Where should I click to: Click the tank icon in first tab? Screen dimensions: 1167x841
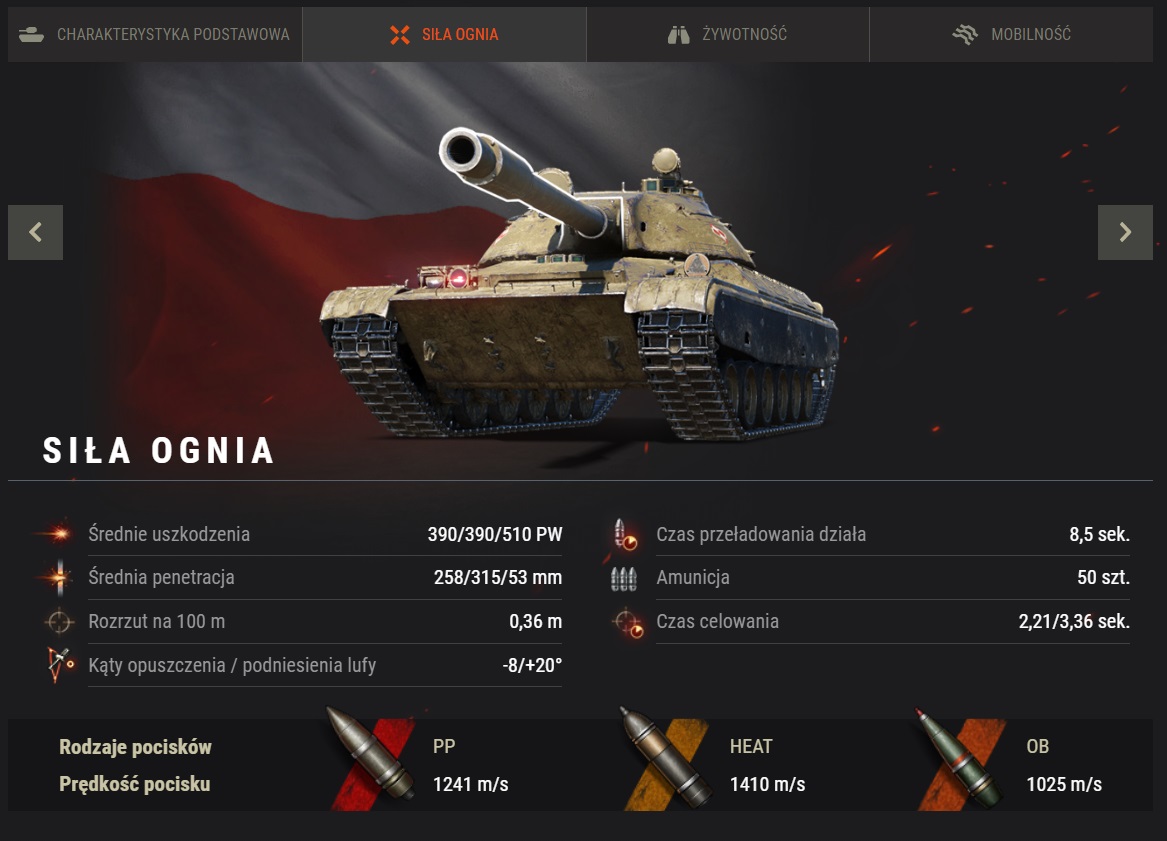[x=31, y=34]
